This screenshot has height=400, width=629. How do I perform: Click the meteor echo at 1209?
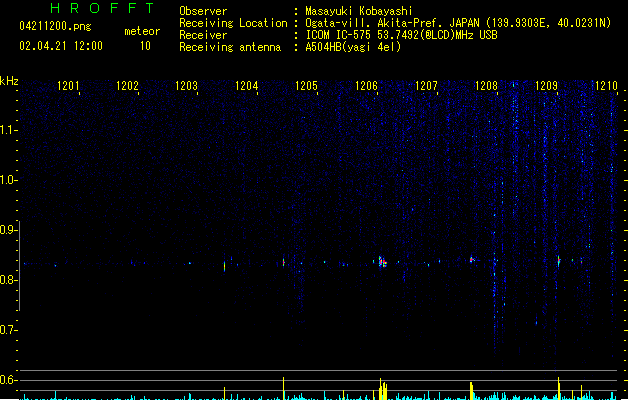click(558, 260)
